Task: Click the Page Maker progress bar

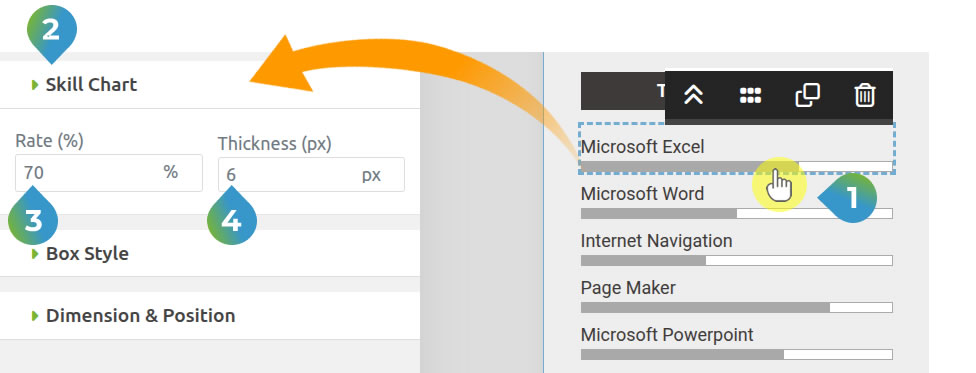Action: (736, 308)
